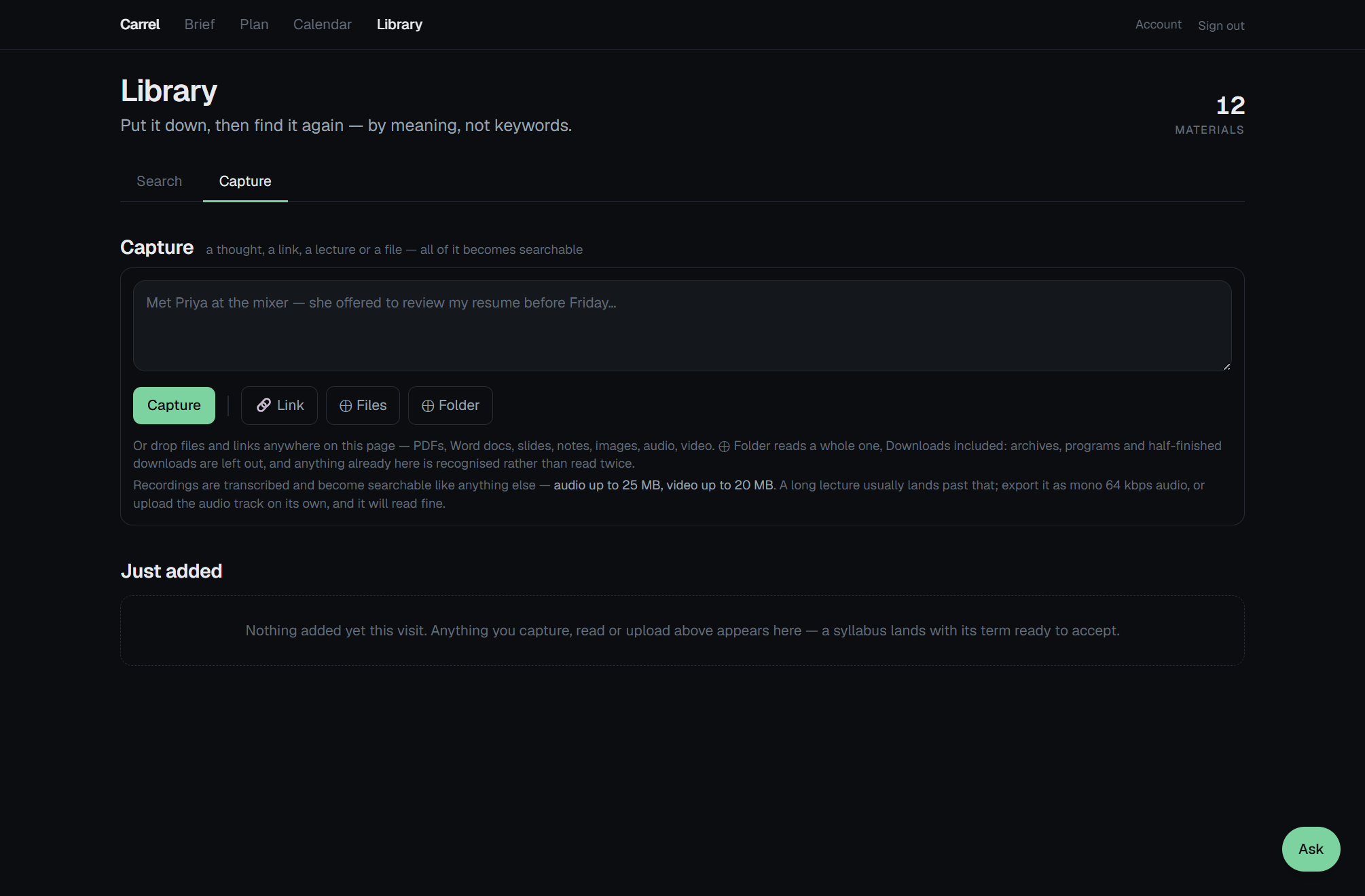The image size is (1365, 896).
Task: Open the Calendar page
Action: tap(323, 24)
